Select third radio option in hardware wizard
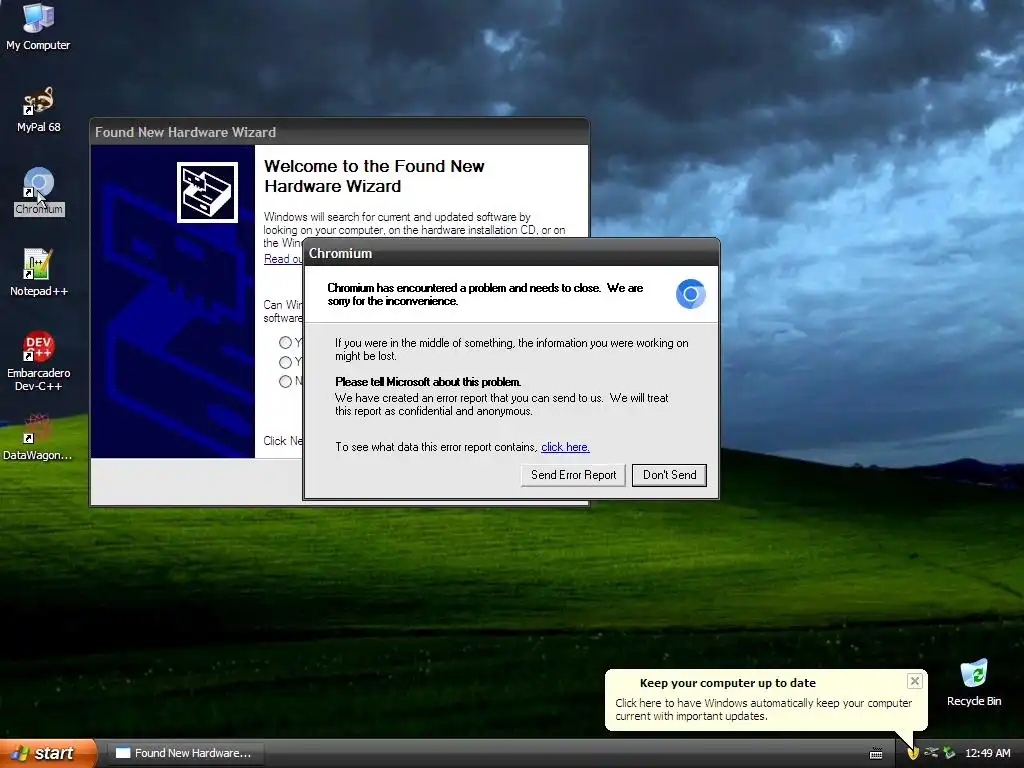The width and height of the screenshot is (1024, 768). click(285, 381)
